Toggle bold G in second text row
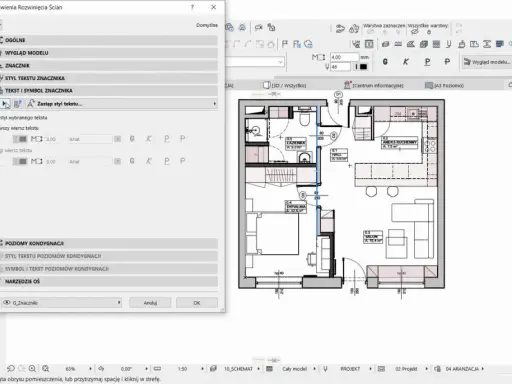Screen dimensions: 512x384 [x=132, y=161]
